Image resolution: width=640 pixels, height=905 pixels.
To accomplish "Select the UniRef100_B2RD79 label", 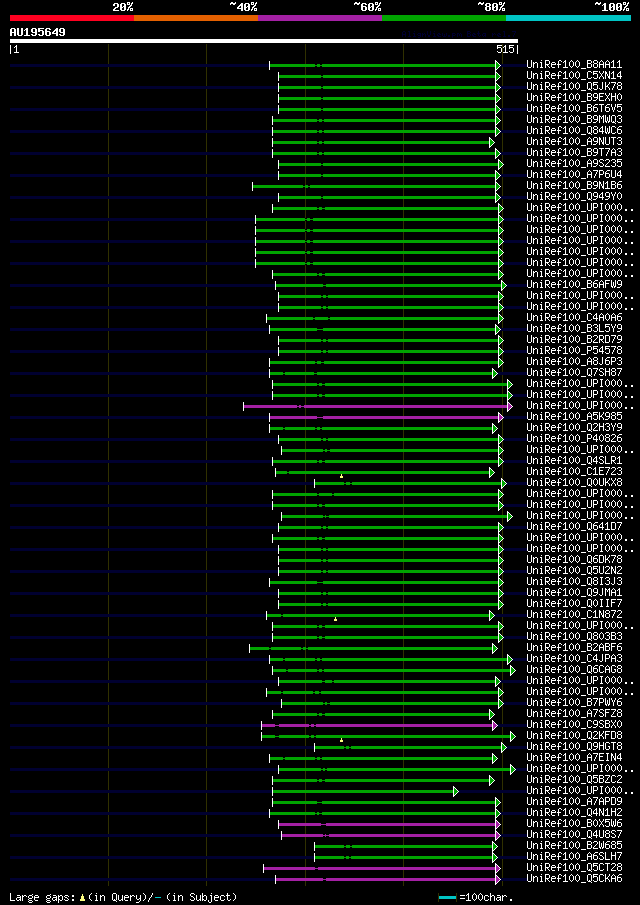I will point(574,340).
